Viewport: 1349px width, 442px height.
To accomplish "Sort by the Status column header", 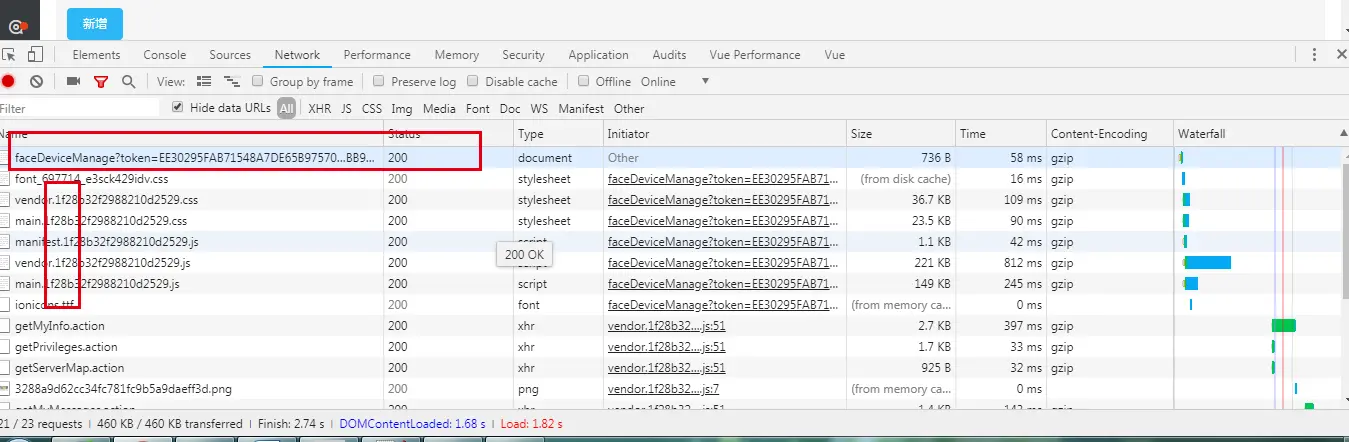I will (448, 133).
